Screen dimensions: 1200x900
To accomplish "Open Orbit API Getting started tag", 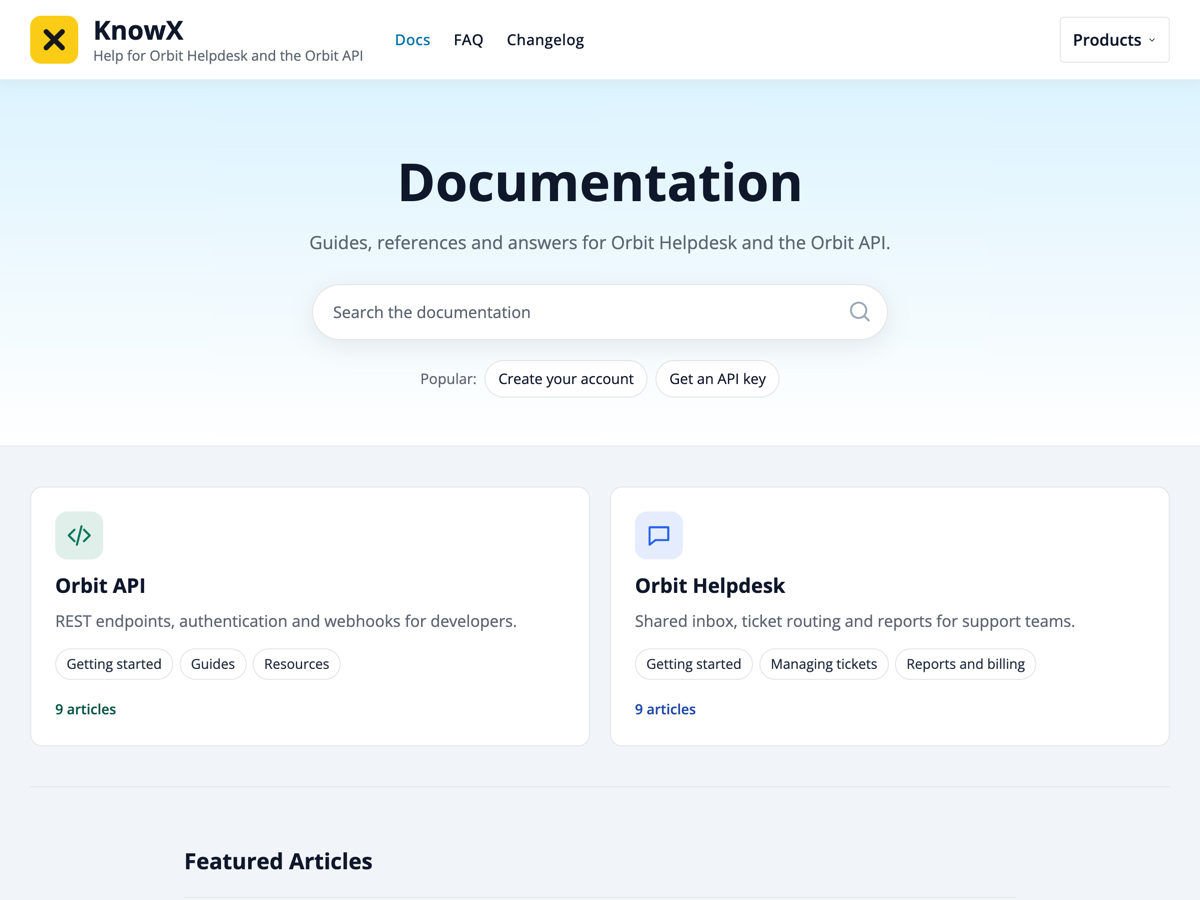I will click(114, 664).
